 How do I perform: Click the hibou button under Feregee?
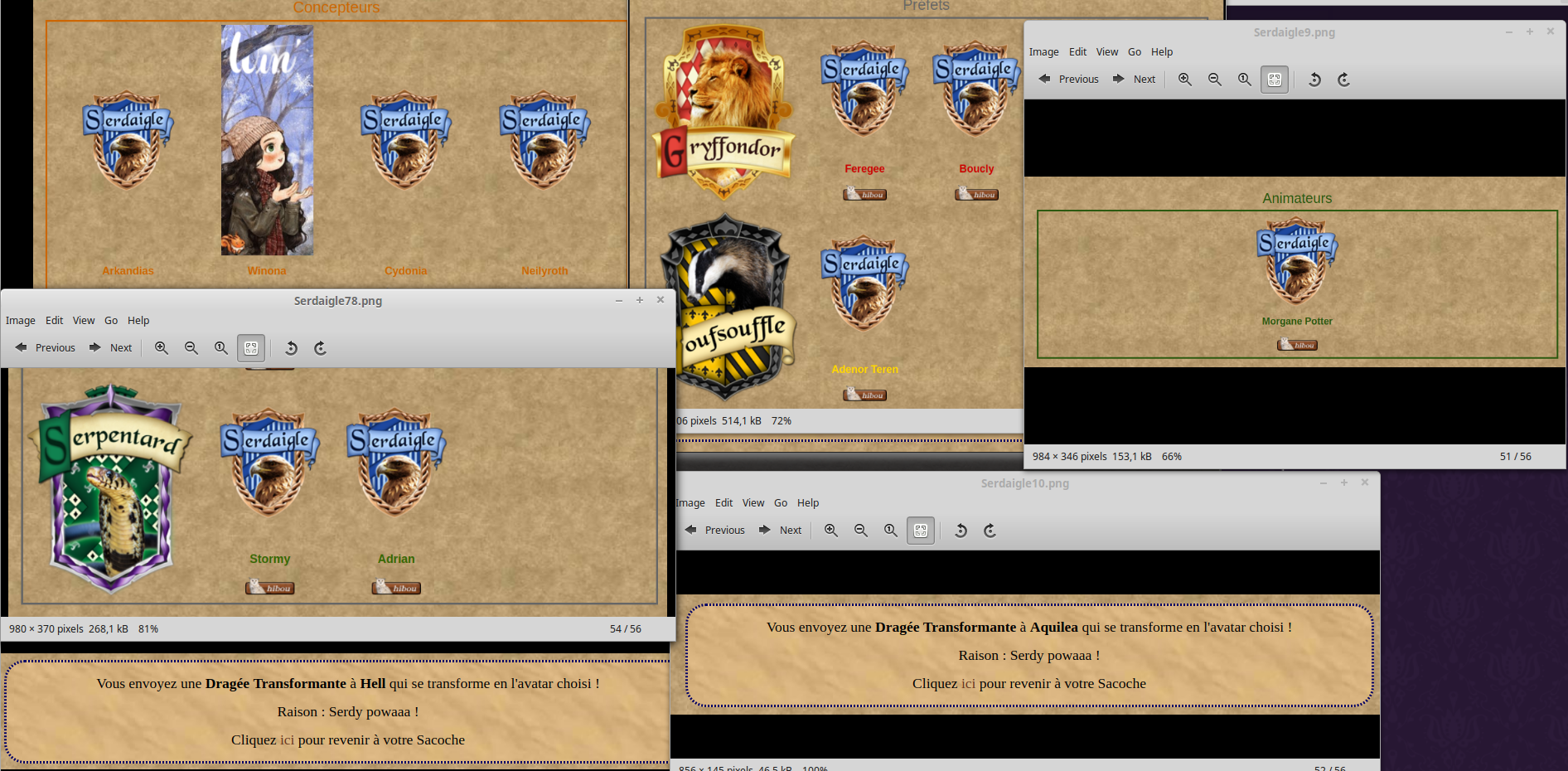(x=864, y=194)
